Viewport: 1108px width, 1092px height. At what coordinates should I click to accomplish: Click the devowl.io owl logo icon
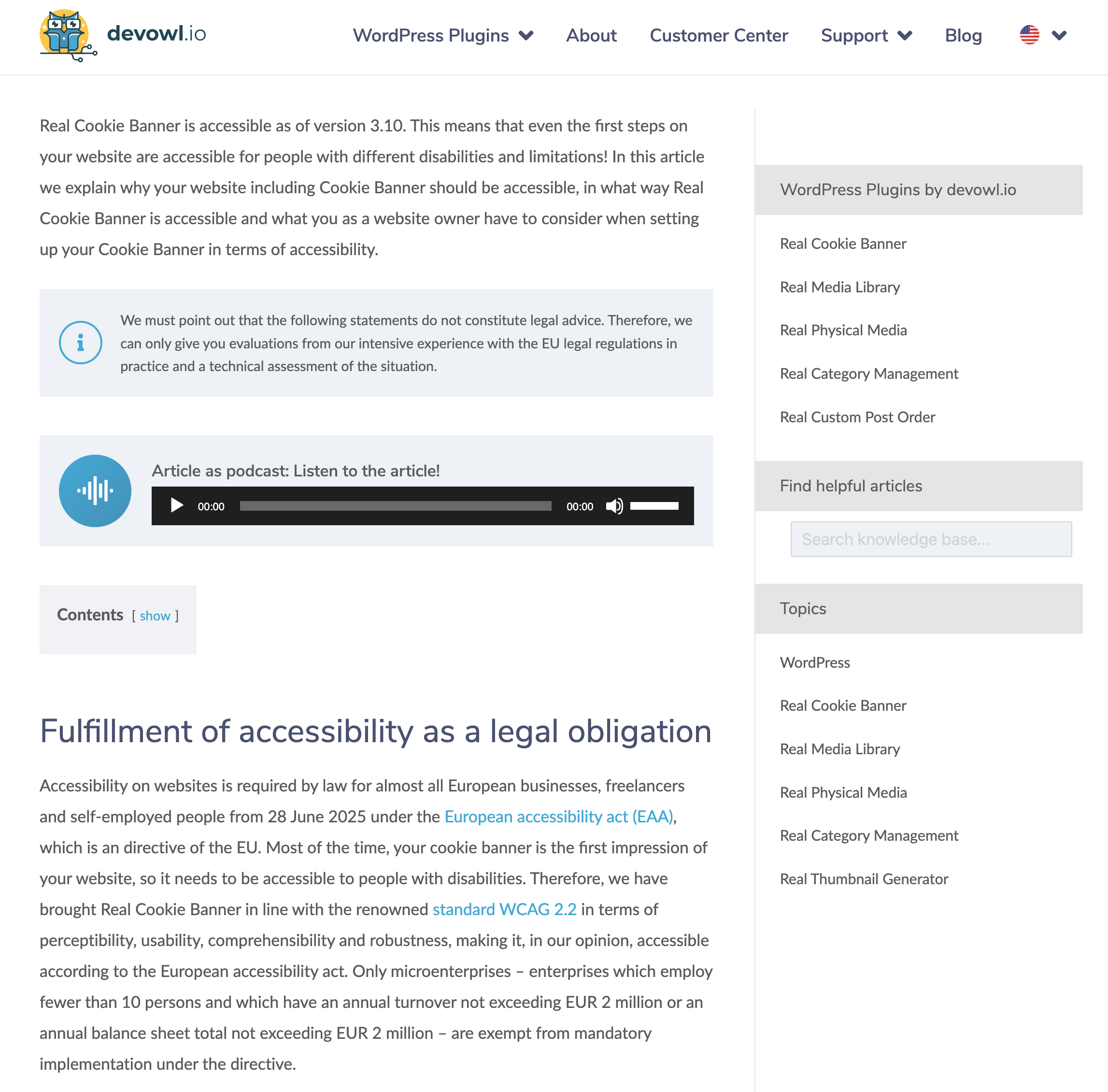[x=66, y=35]
